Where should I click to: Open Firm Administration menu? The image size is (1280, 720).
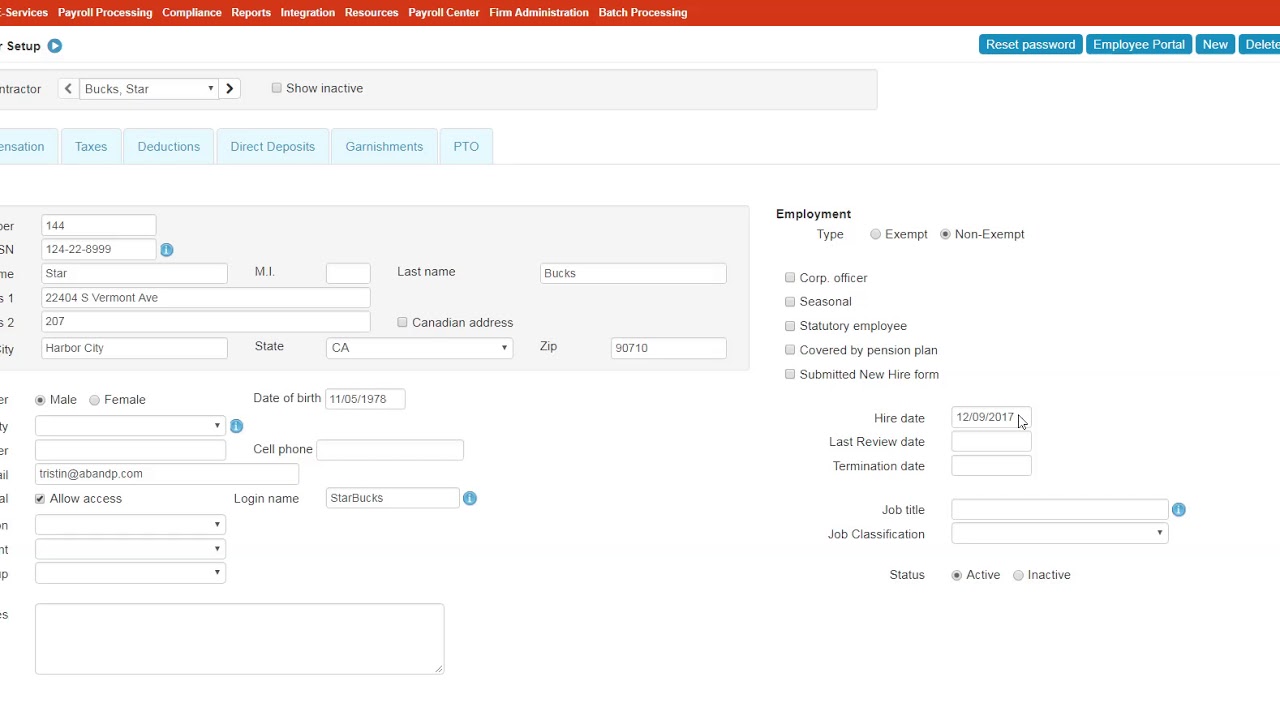(x=539, y=12)
